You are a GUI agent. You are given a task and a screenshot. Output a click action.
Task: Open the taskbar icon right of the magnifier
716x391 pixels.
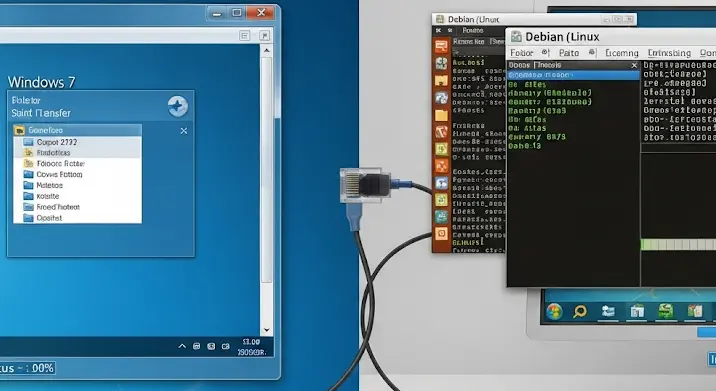click(608, 312)
